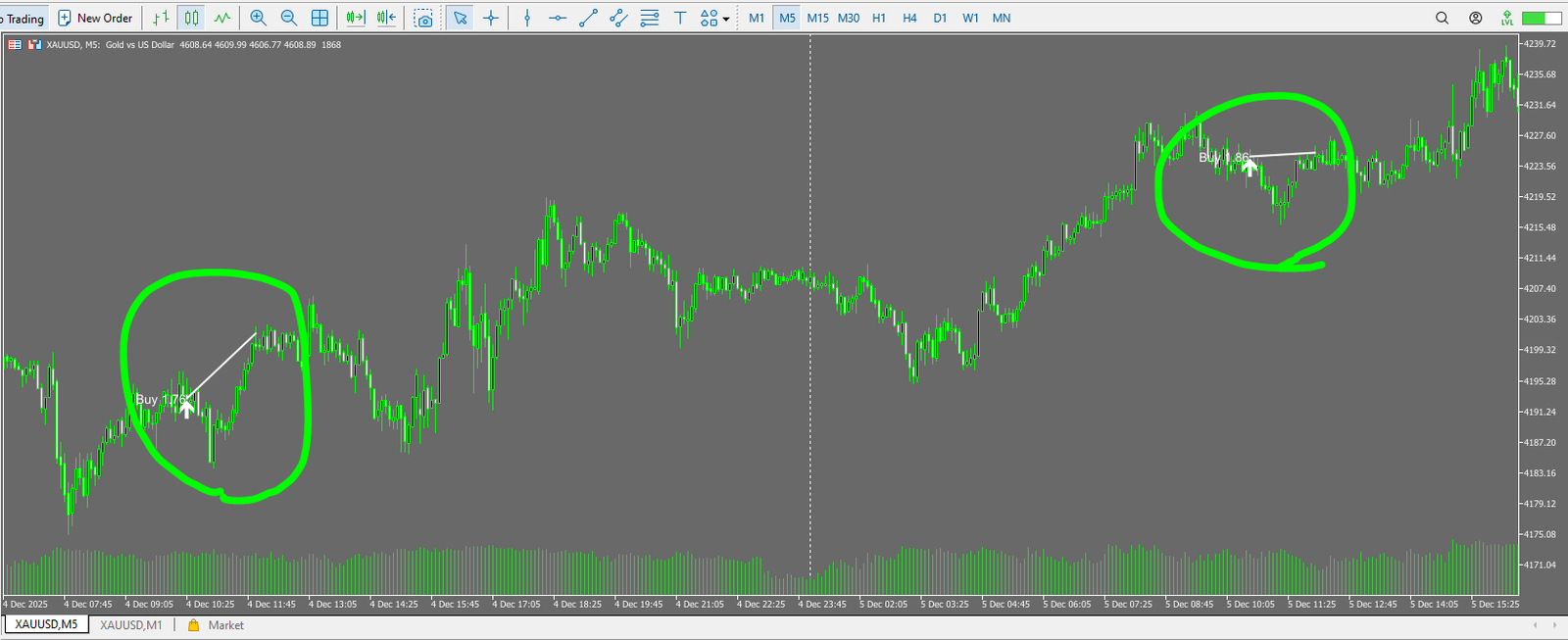
Task: Click the New Order button
Action: [95, 18]
